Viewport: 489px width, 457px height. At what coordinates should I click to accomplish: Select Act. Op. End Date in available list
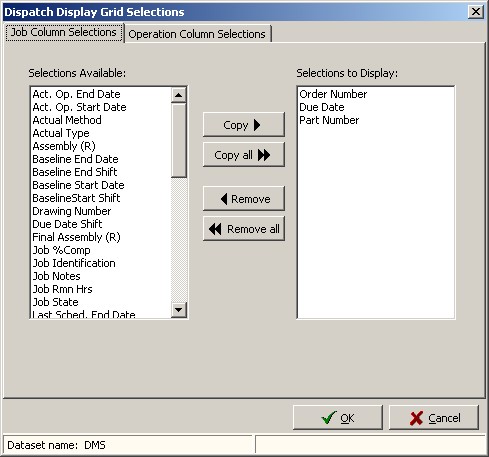click(76, 94)
